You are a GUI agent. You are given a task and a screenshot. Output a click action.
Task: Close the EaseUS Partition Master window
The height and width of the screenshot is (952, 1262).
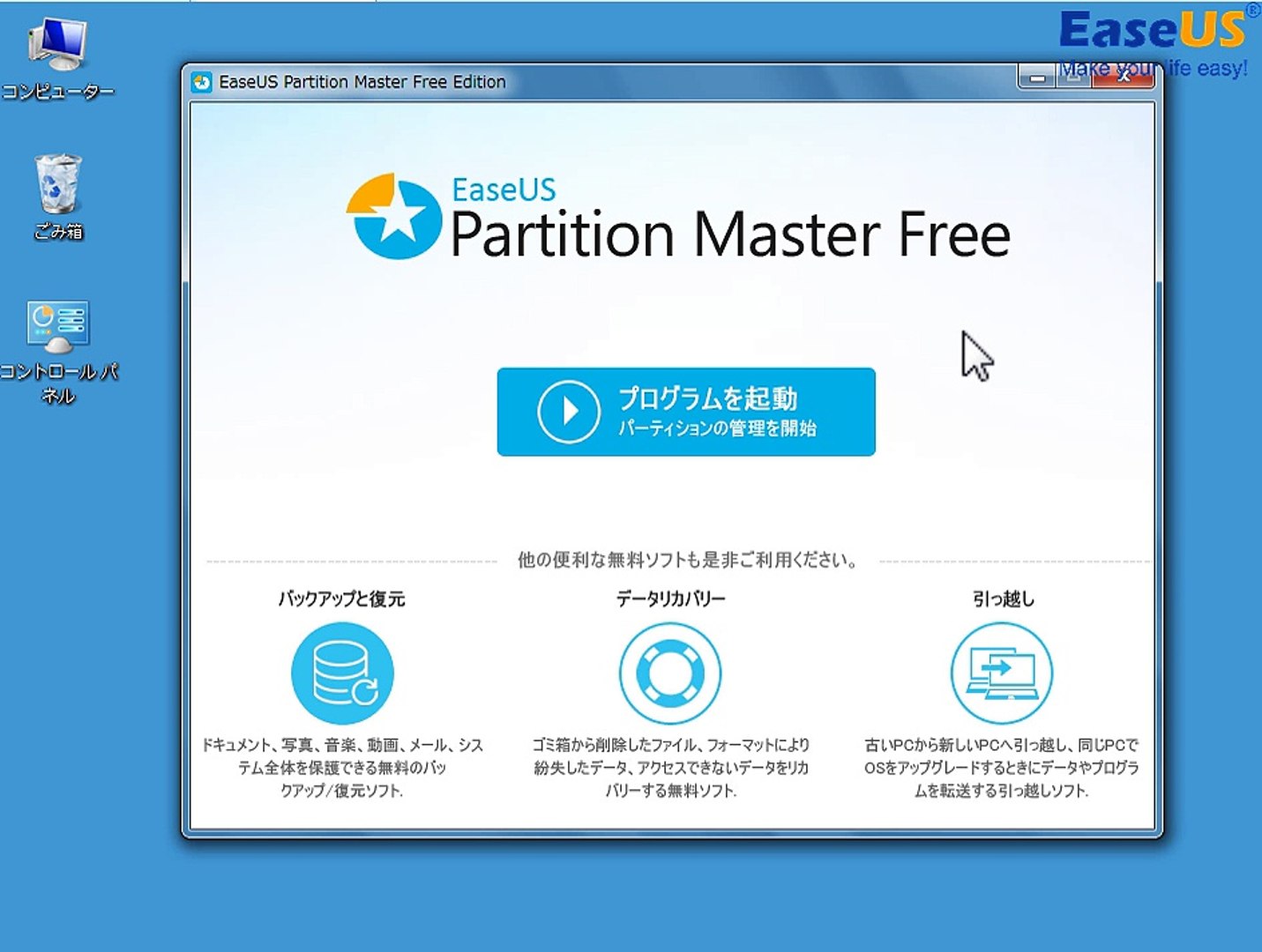1124,78
